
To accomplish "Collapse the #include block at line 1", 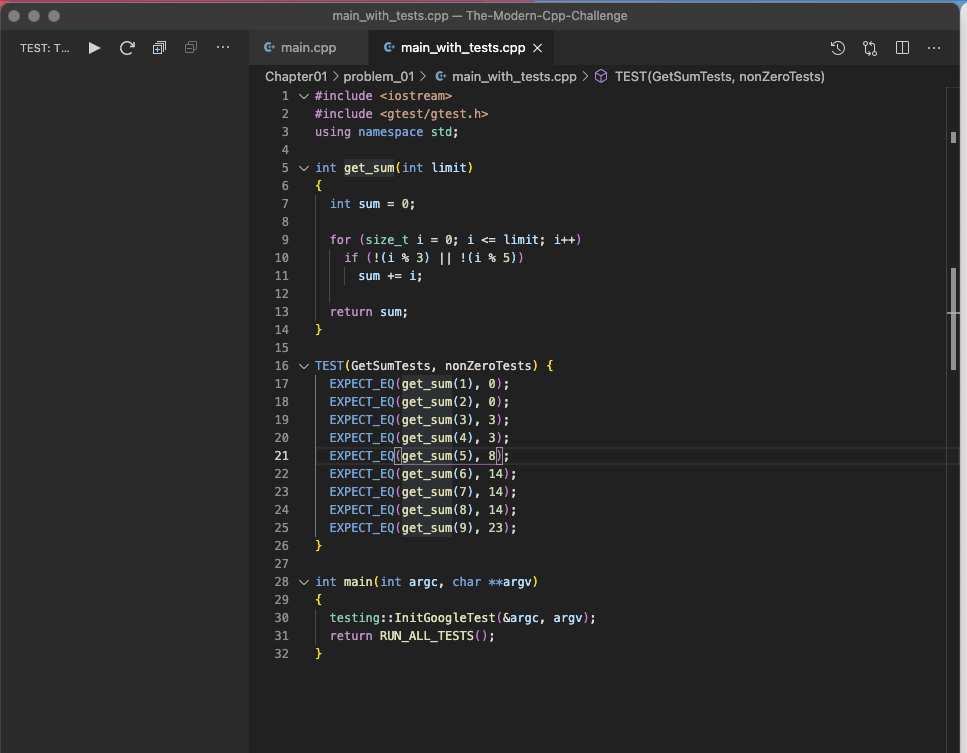I will [x=304, y=96].
